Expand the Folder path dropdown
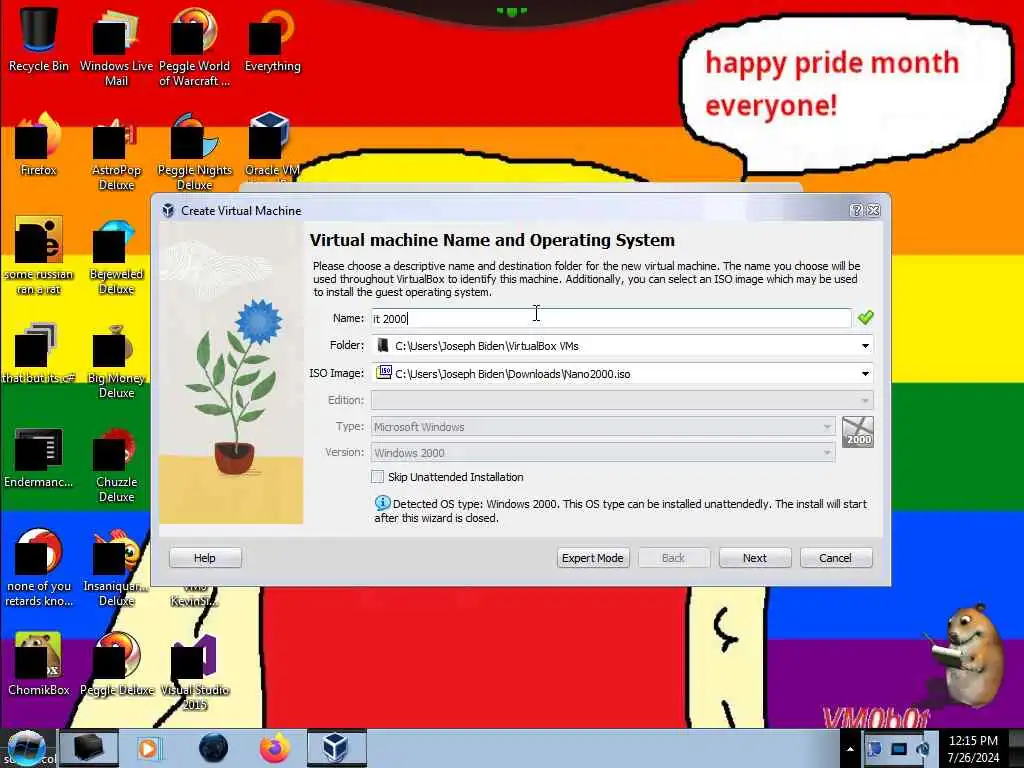The width and height of the screenshot is (1024, 768). (x=865, y=345)
